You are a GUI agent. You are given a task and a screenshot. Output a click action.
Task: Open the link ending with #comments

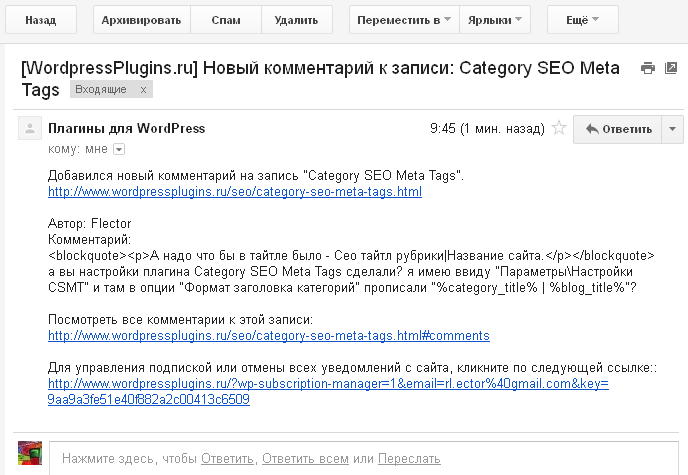click(x=269, y=336)
